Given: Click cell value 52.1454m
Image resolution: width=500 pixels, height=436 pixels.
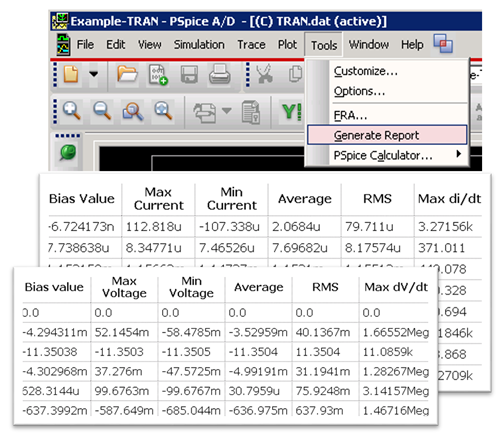Looking at the screenshot, I should (122, 332).
